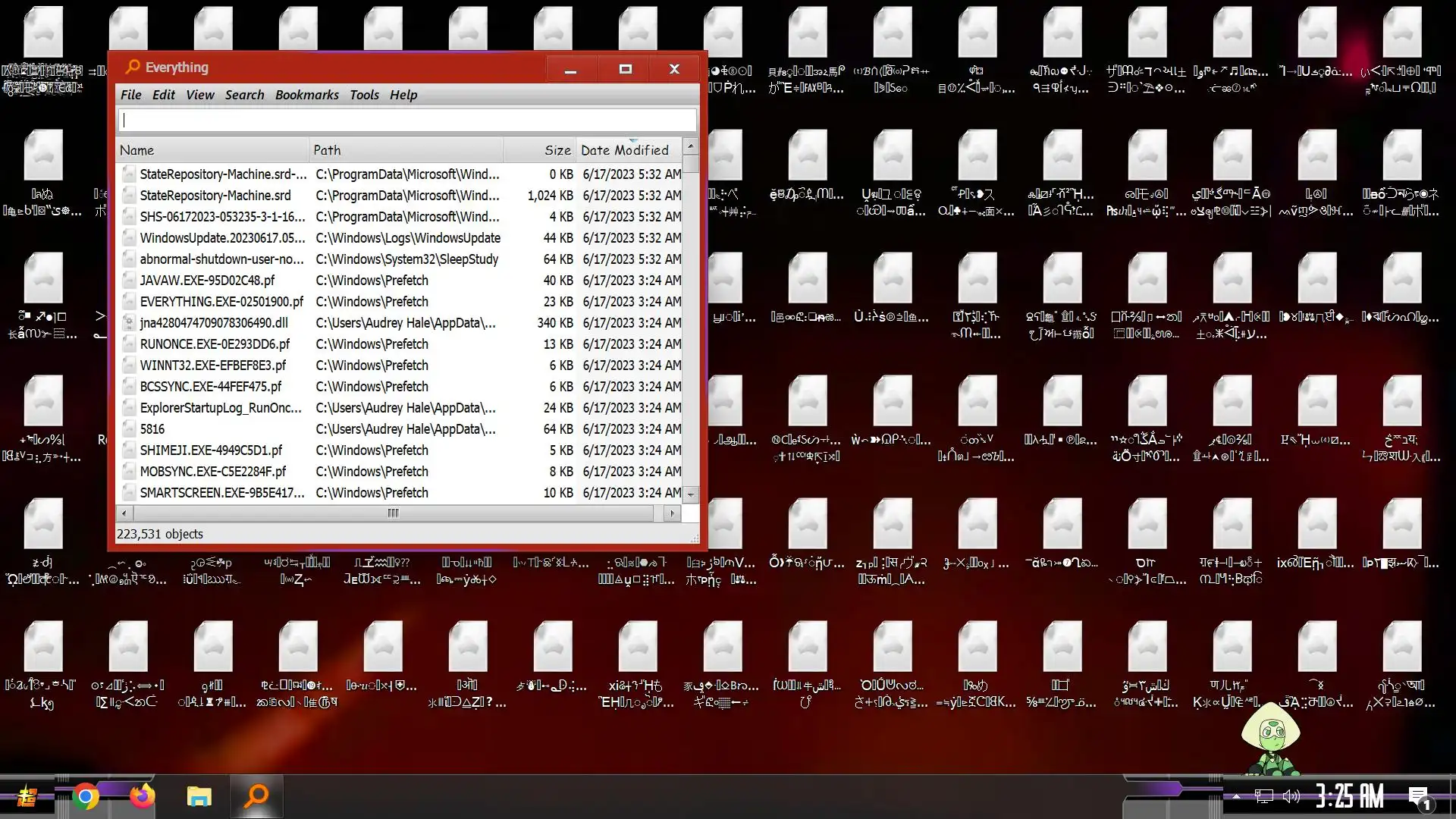Open the volume speaker tray icon
This screenshot has height=819, width=1456.
click(x=1291, y=796)
